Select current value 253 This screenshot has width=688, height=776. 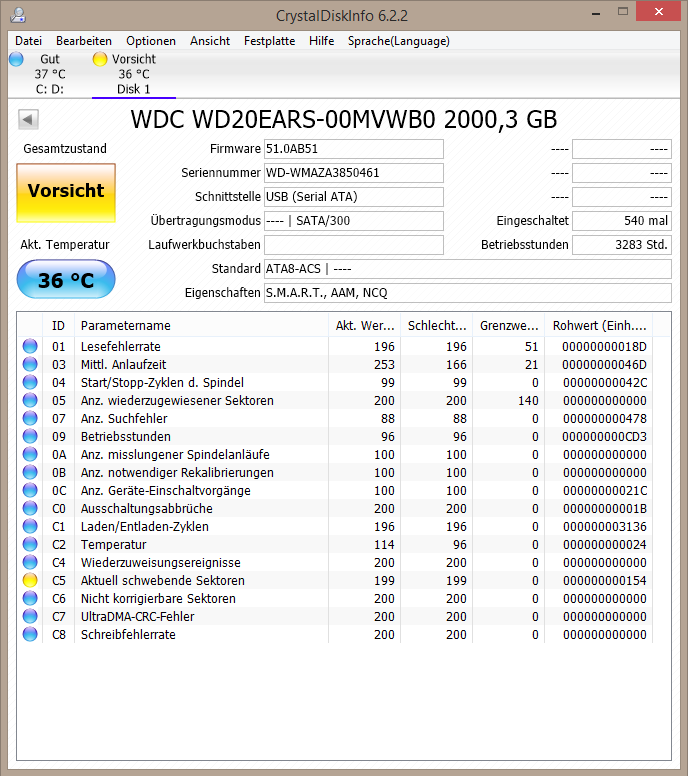[384, 365]
